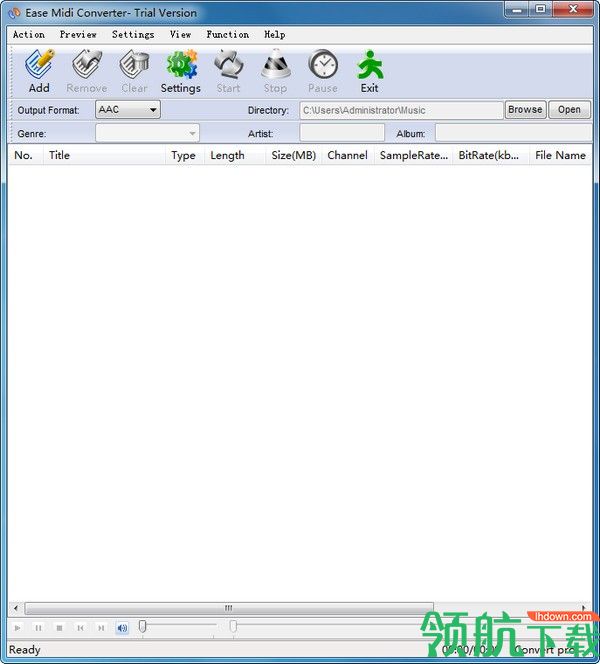Click the SampleRate column header
Viewport: 600px width, 664px height.
[413, 155]
